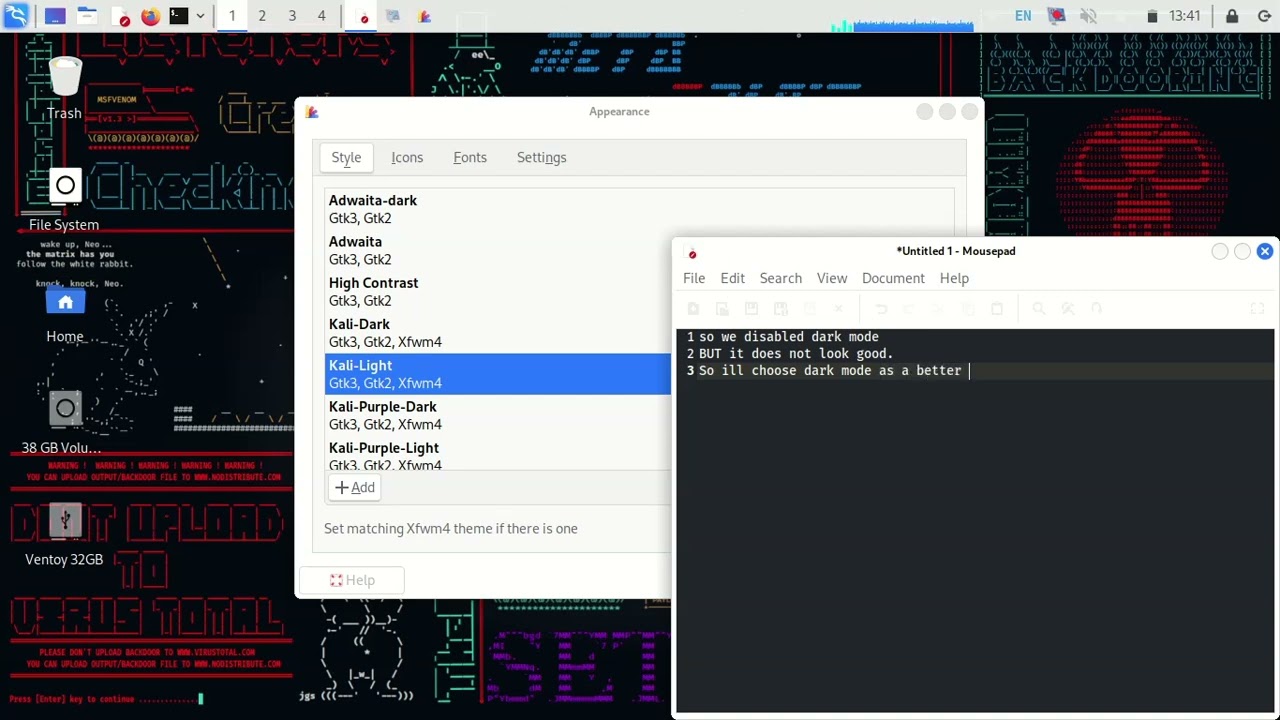Select the Kali-Light theme row
Viewport: 1280px width, 720px height.
tap(498, 374)
